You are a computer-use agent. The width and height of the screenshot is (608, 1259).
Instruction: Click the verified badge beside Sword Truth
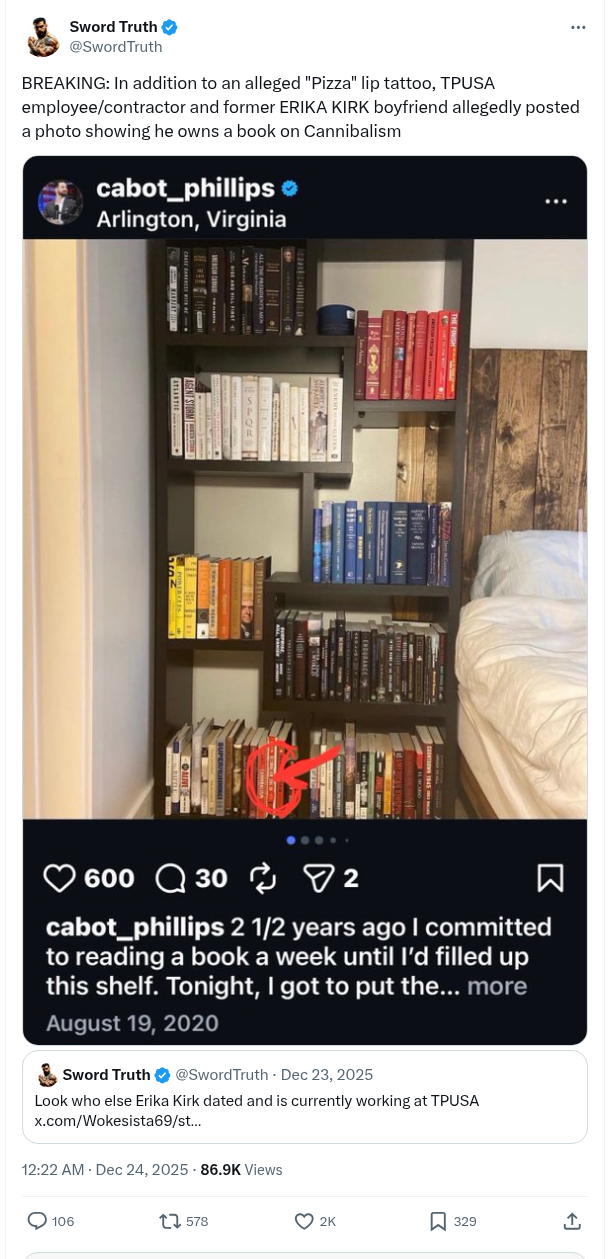[x=171, y=27]
